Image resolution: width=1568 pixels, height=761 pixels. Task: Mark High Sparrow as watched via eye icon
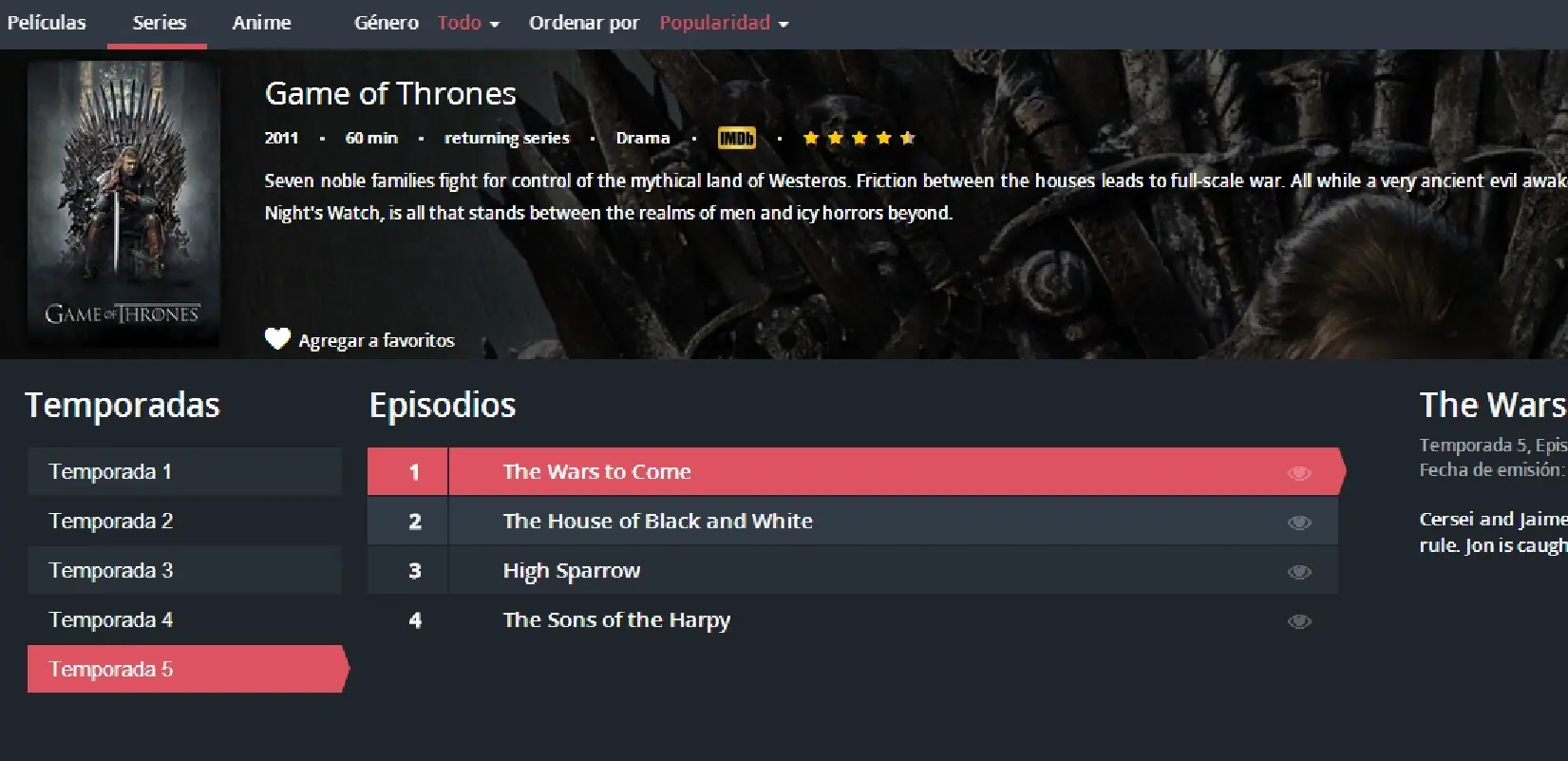coord(1299,572)
